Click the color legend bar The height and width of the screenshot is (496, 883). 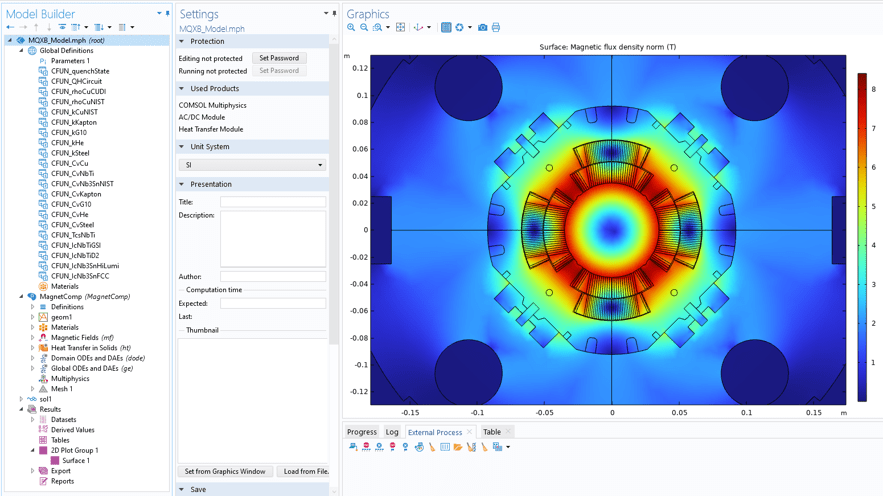pyautogui.click(x=862, y=237)
